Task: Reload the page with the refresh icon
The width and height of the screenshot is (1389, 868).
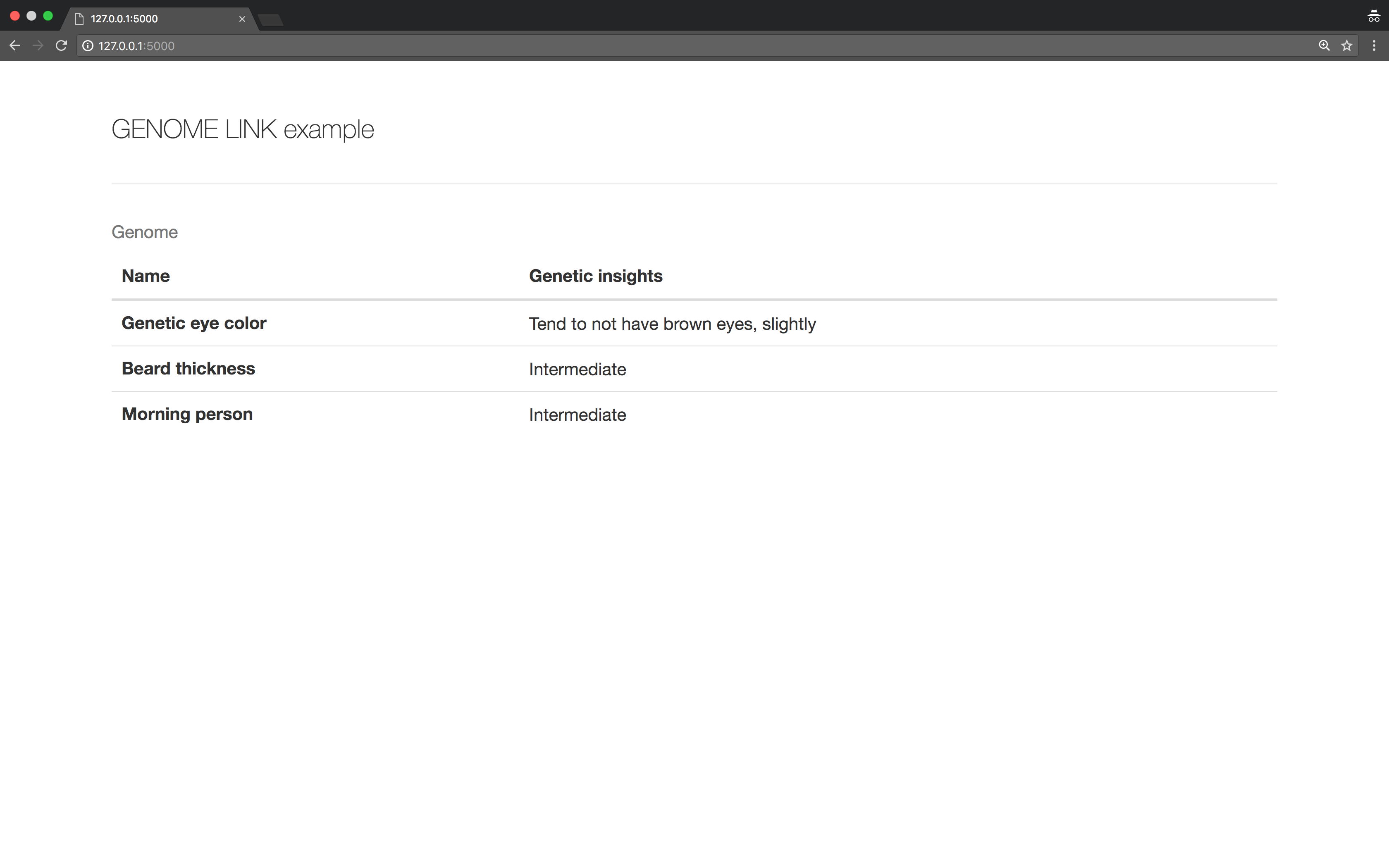Action: 62,45
